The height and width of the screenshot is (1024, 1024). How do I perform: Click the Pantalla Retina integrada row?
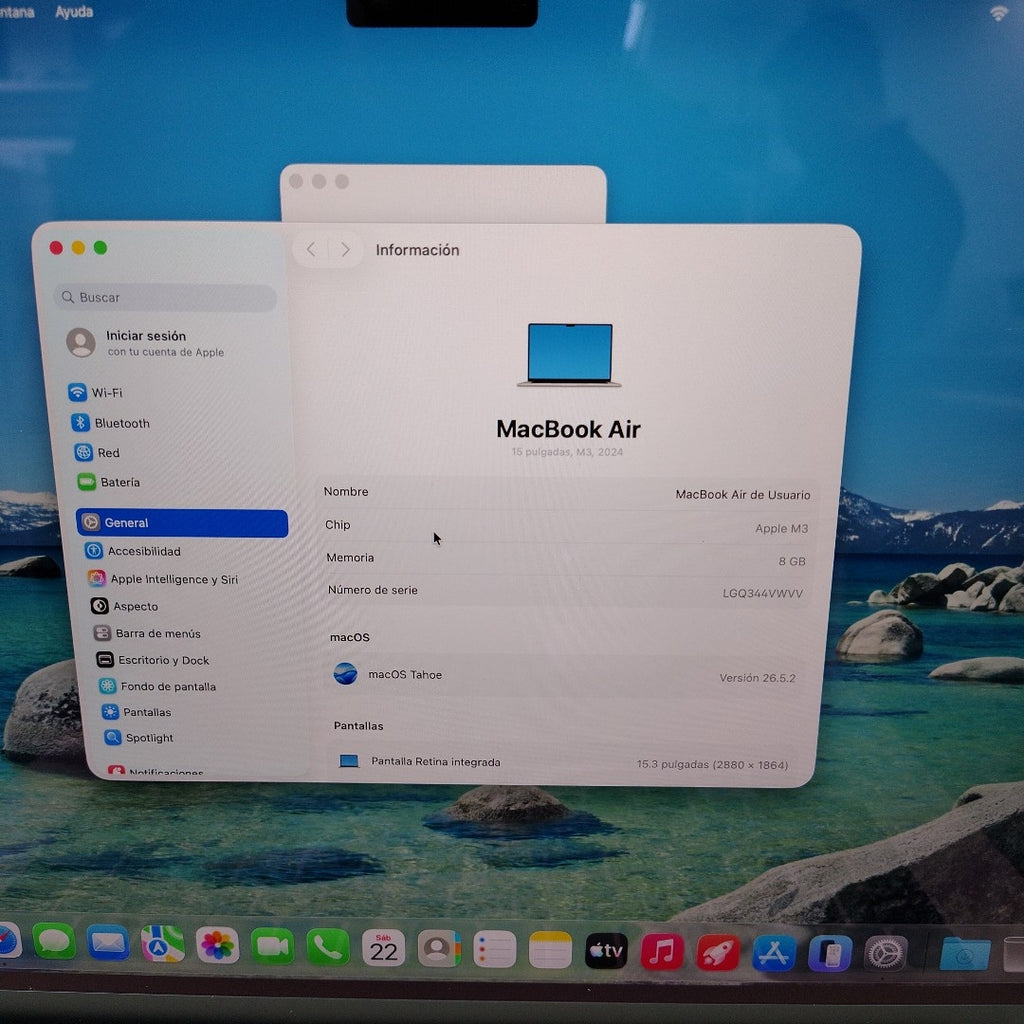[x=564, y=762]
